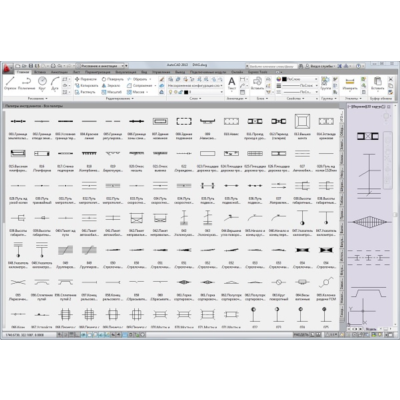Select the Отрезок line tool
Viewport: 400px width, 400px height.
pyautogui.click(x=10, y=83)
